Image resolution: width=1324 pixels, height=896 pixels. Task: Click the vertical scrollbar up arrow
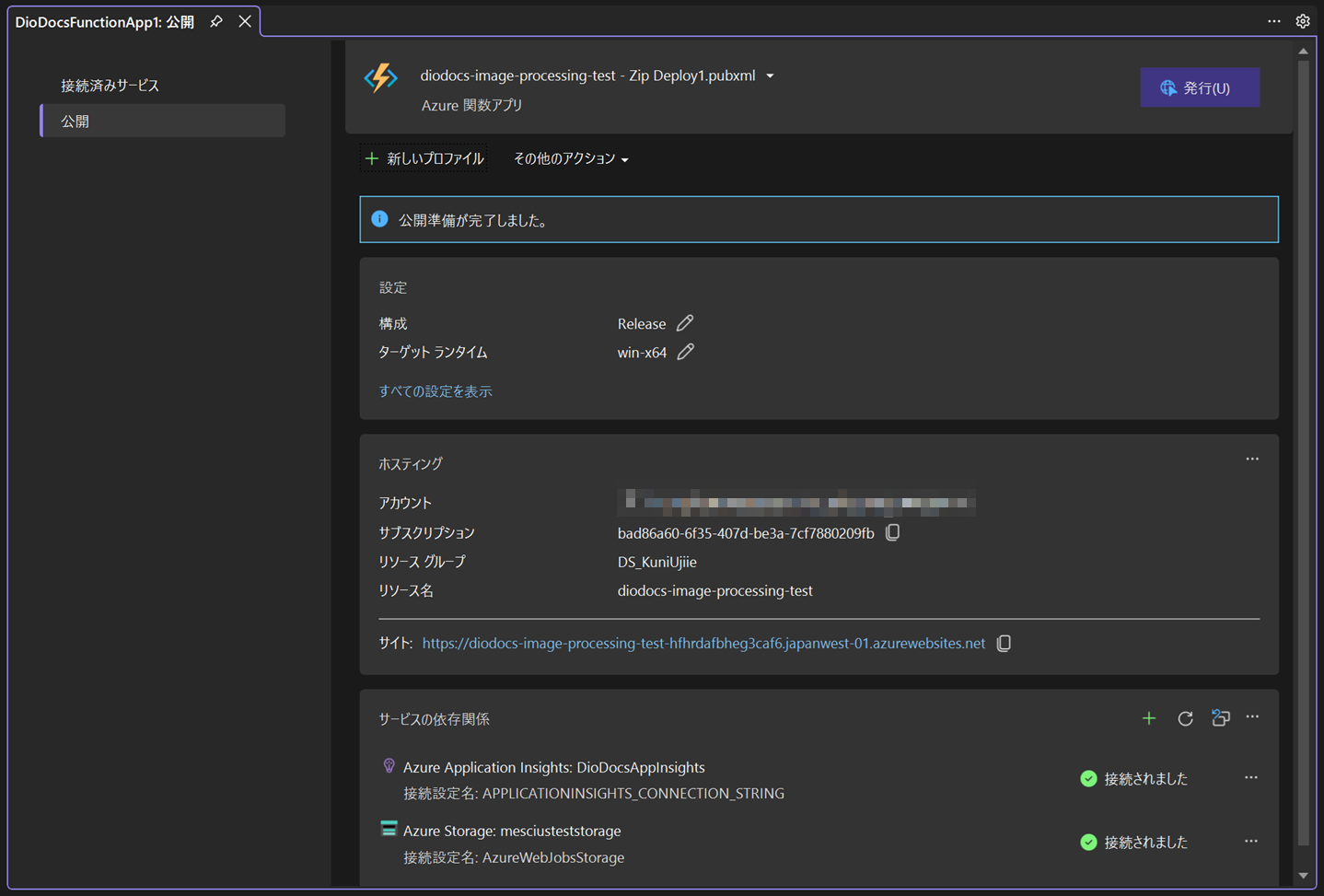(1303, 52)
